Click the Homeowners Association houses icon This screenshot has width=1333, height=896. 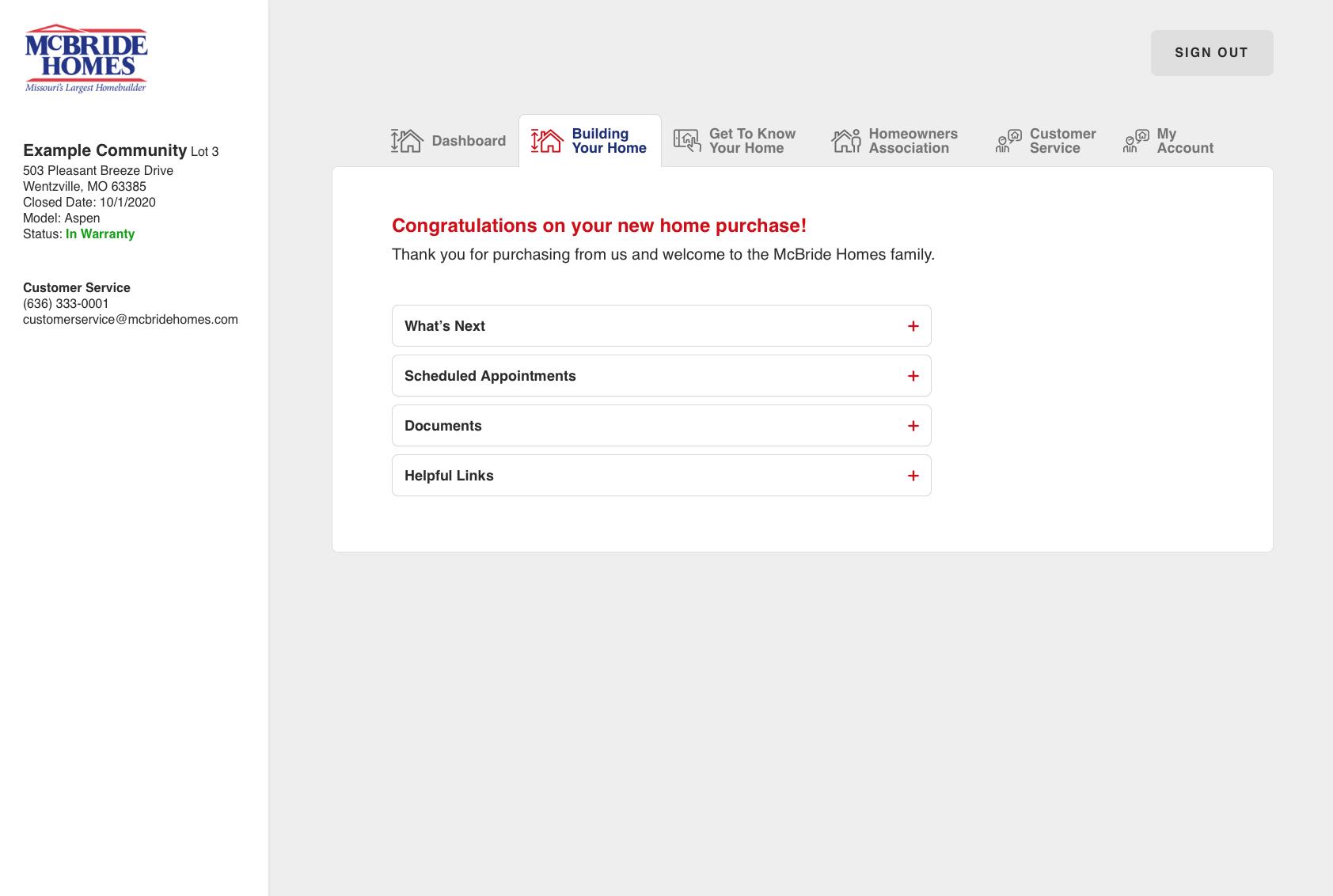[846, 141]
